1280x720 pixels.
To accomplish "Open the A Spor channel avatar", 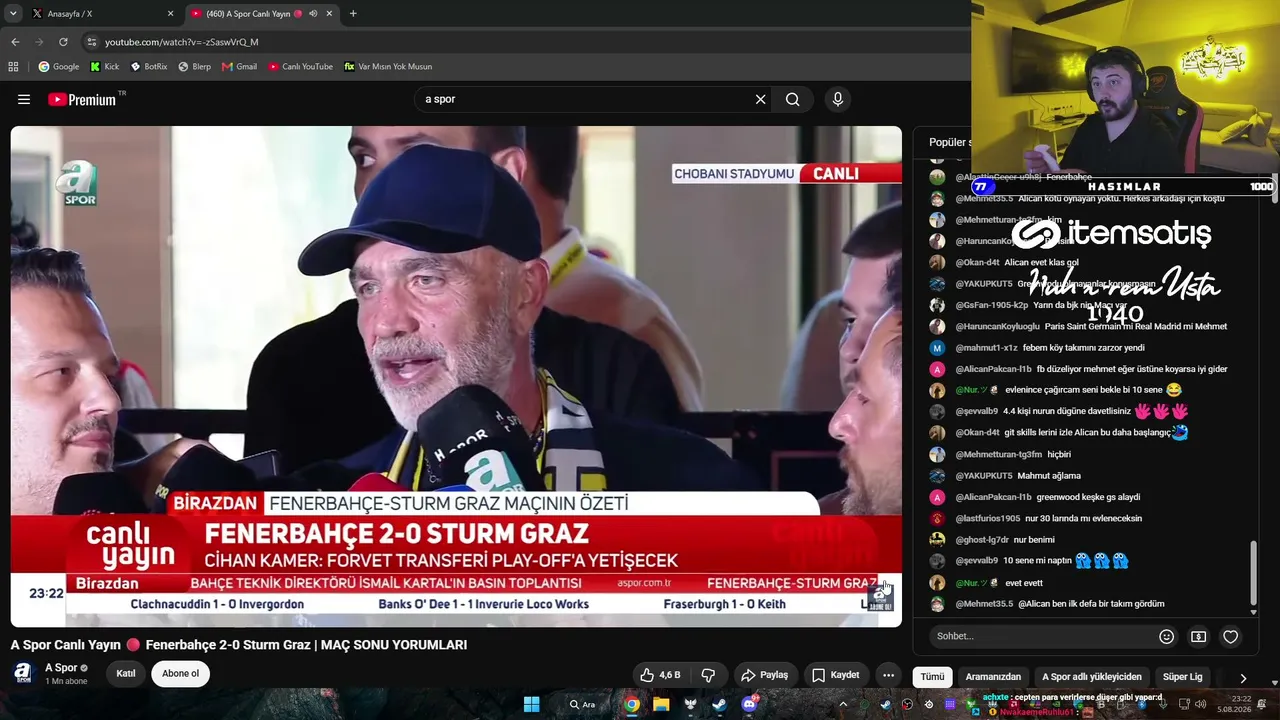I will [x=23, y=673].
